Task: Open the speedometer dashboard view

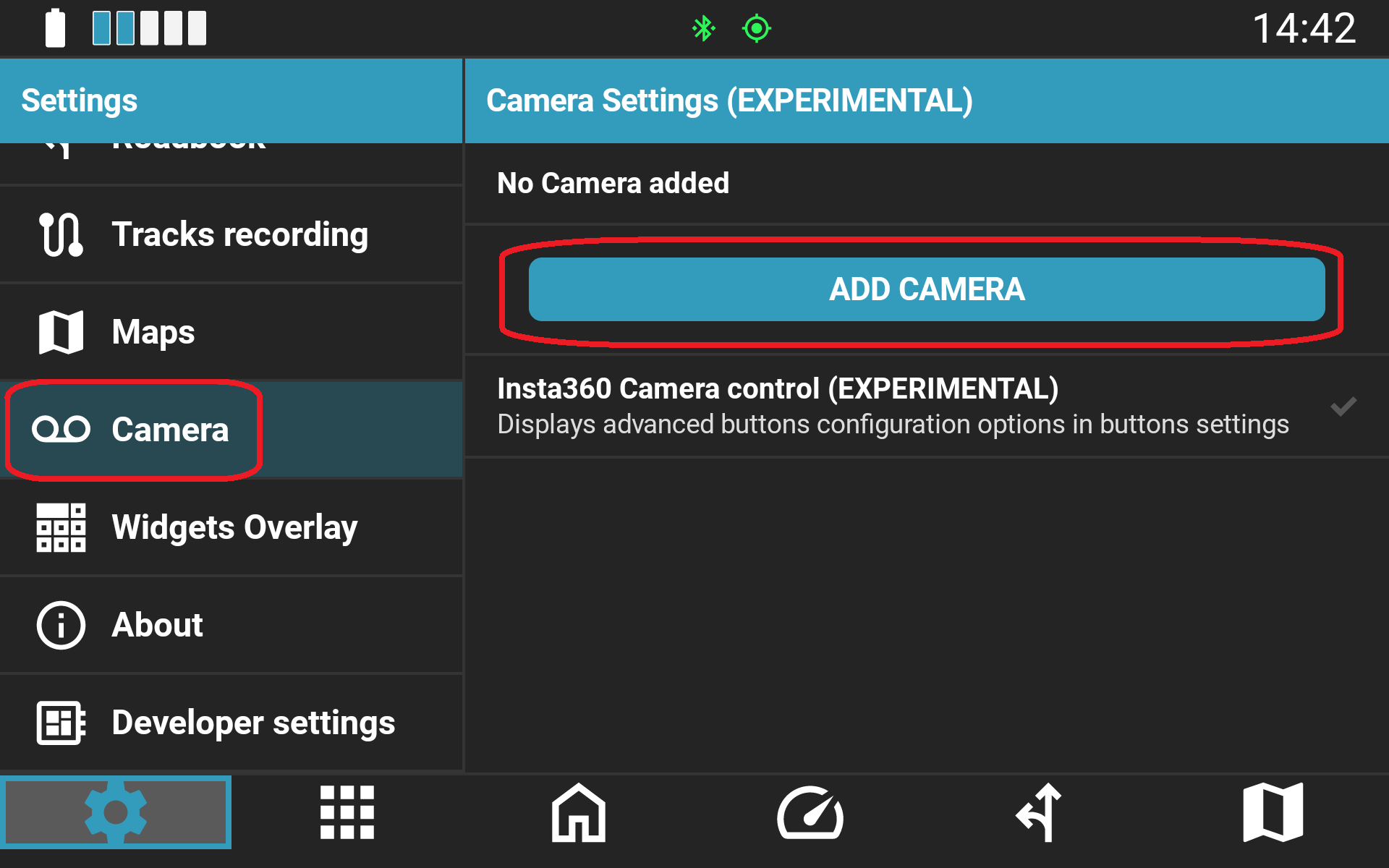Action: click(810, 812)
